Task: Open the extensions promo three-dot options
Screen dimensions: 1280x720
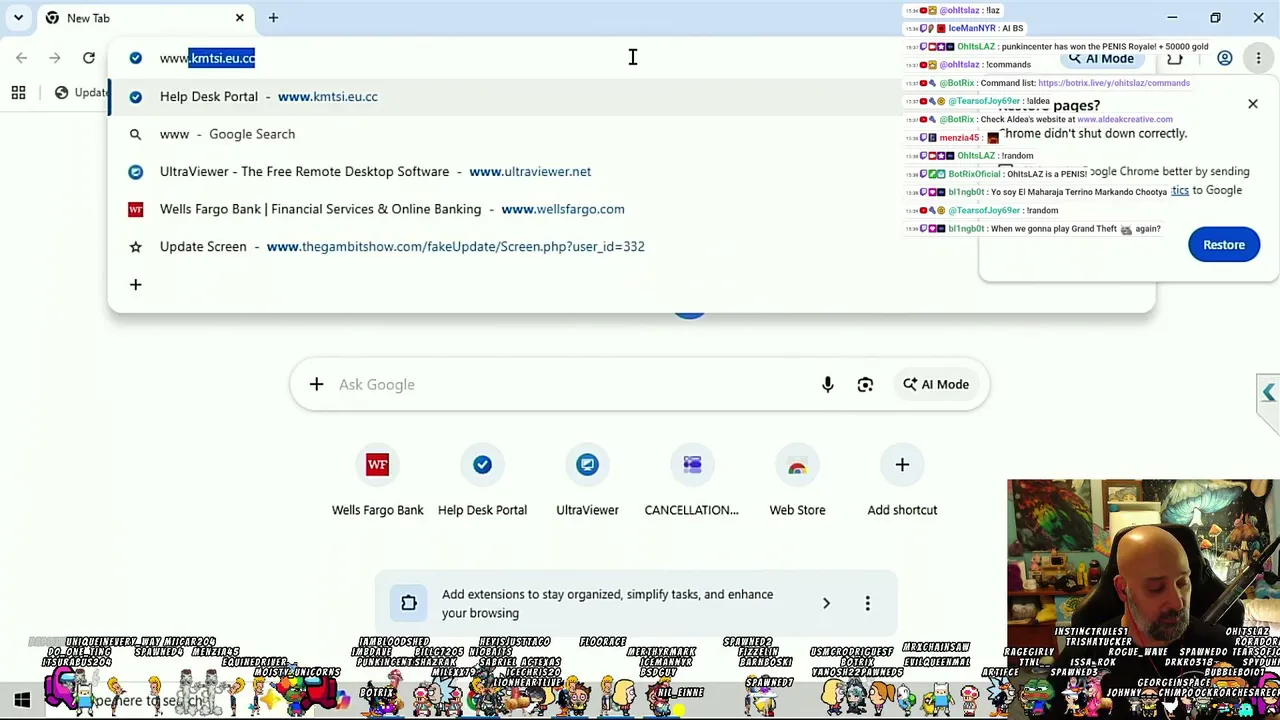Action: click(x=868, y=604)
